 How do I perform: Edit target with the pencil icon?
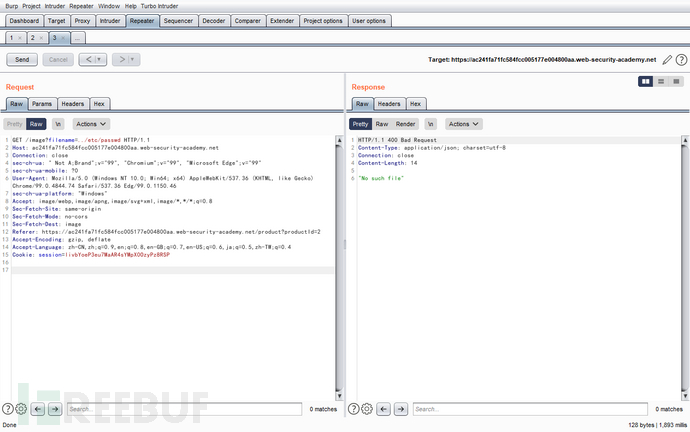(x=667, y=60)
